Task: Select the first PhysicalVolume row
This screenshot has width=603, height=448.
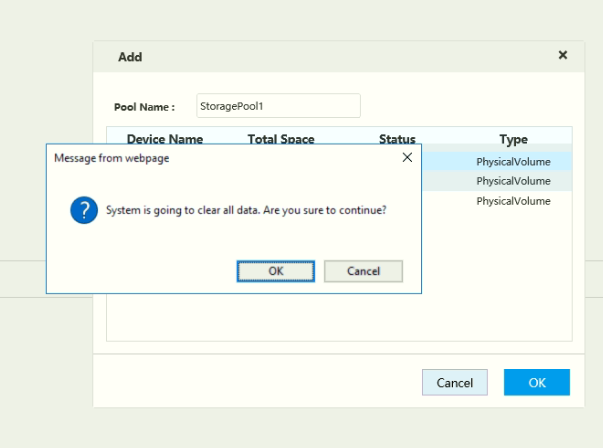Action: 513,161
